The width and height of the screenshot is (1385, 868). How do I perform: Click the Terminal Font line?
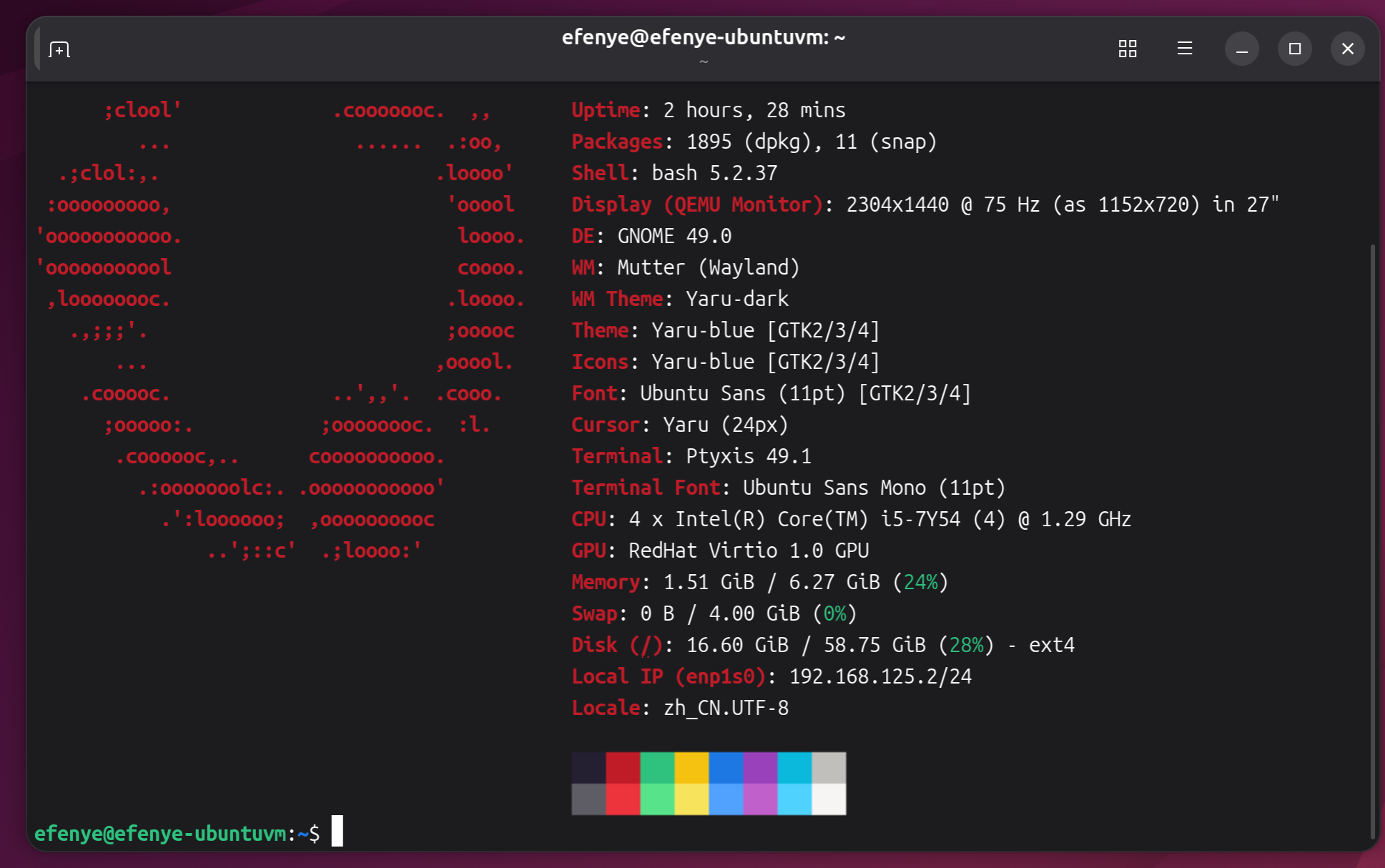click(x=789, y=488)
